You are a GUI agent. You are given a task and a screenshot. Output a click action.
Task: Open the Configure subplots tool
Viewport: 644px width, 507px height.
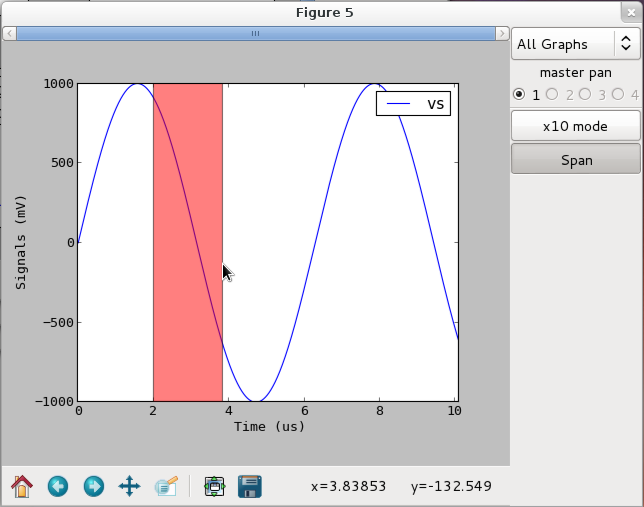pos(214,486)
